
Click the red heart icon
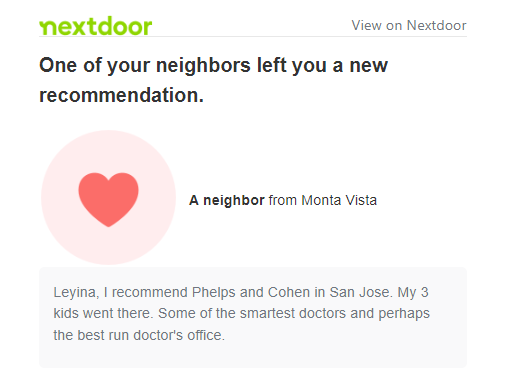(x=108, y=199)
